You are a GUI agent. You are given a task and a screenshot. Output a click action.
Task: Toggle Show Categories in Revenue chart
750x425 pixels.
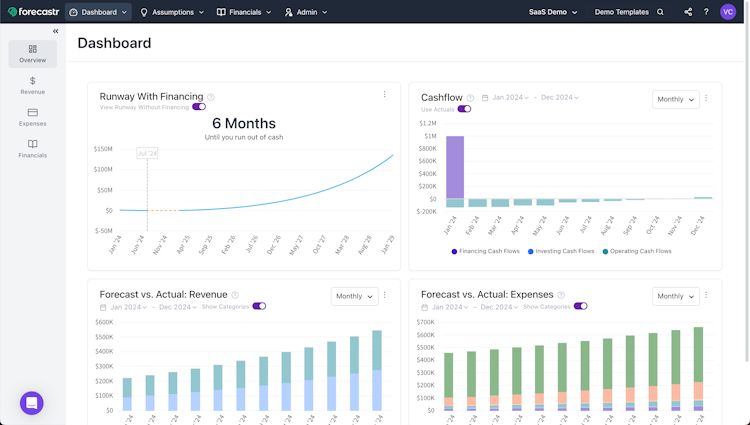259,306
